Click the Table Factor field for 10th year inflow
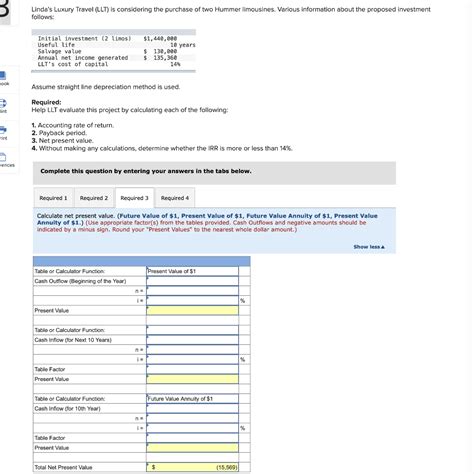This screenshot has width=474, height=474. 192,438
